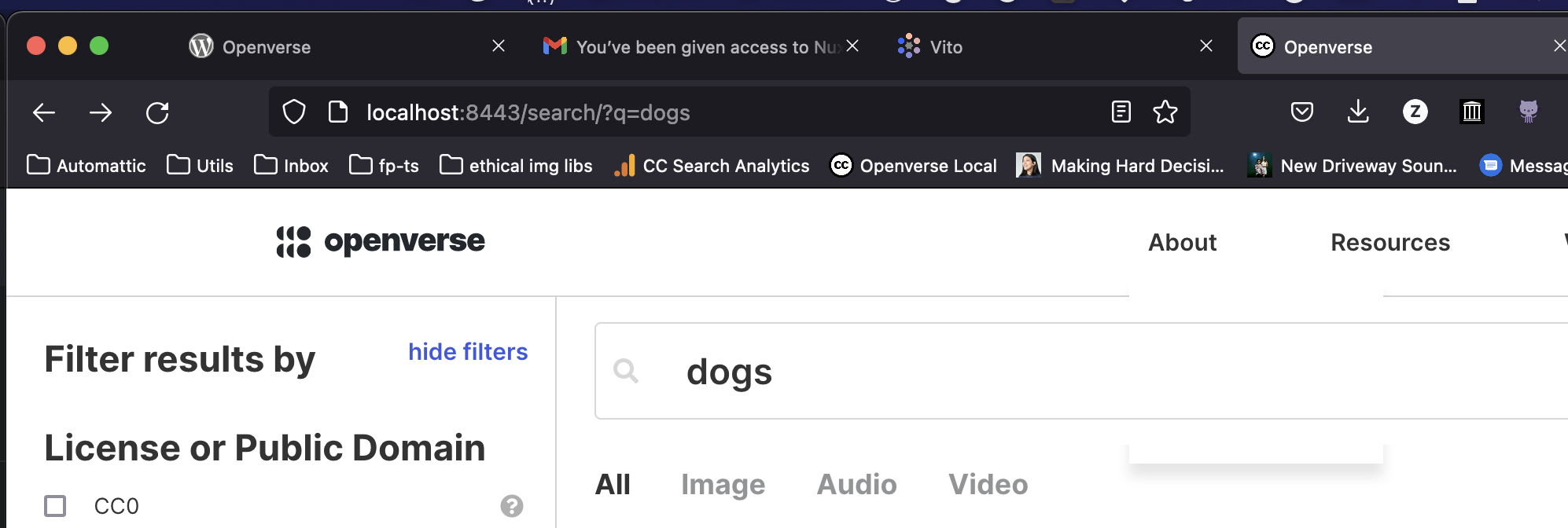Image resolution: width=1568 pixels, height=528 pixels.
Task: Open CC0 license help tooltip
Action: (x=512, y=506)
